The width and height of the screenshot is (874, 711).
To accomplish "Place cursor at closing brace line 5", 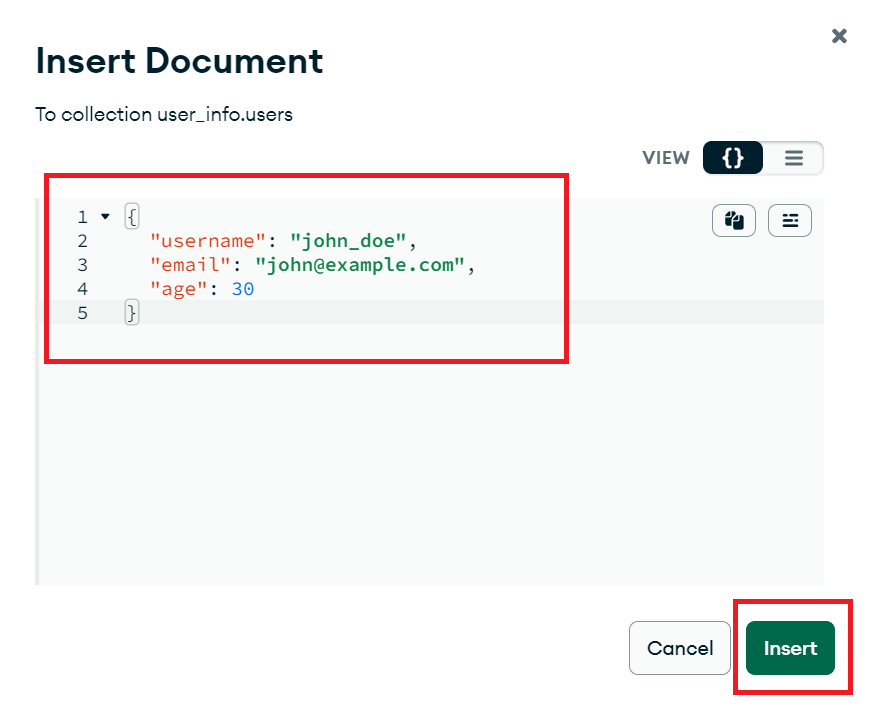I will (x=132, y=313).
